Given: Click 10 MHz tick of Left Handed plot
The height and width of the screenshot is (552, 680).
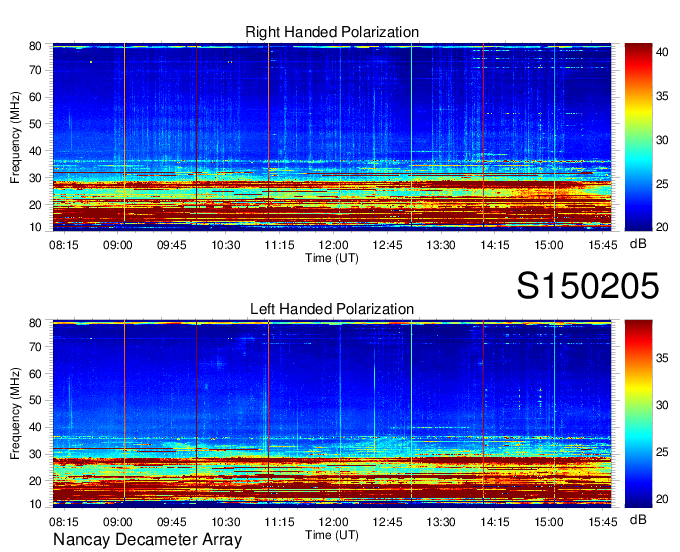Looking at the screenshot, I should 35,504.
